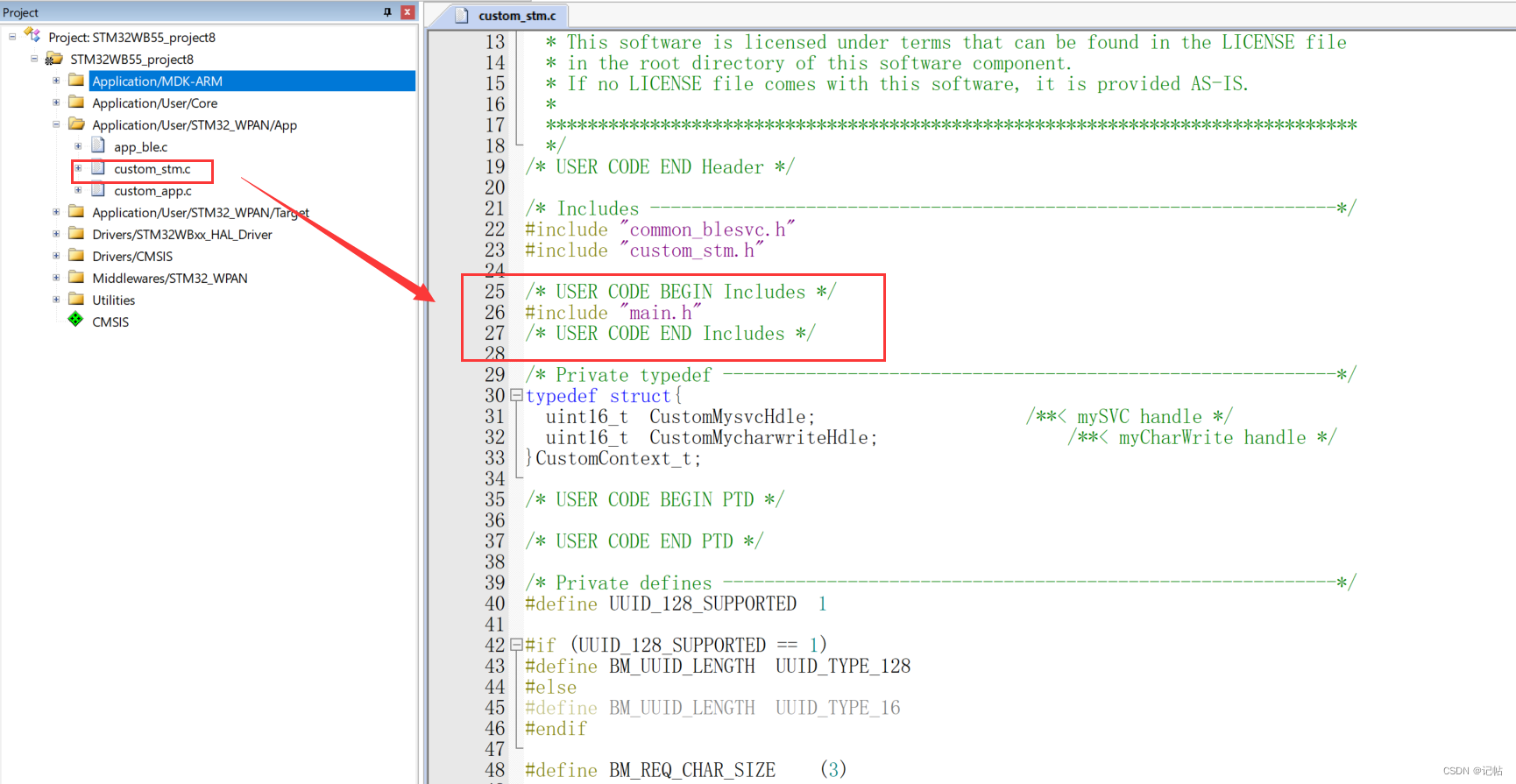Collapse the #if UUID_128_SUPPORTED code block
This screenshot has height=784, width=1516.
pyautogui.click(x=516, y=645)
